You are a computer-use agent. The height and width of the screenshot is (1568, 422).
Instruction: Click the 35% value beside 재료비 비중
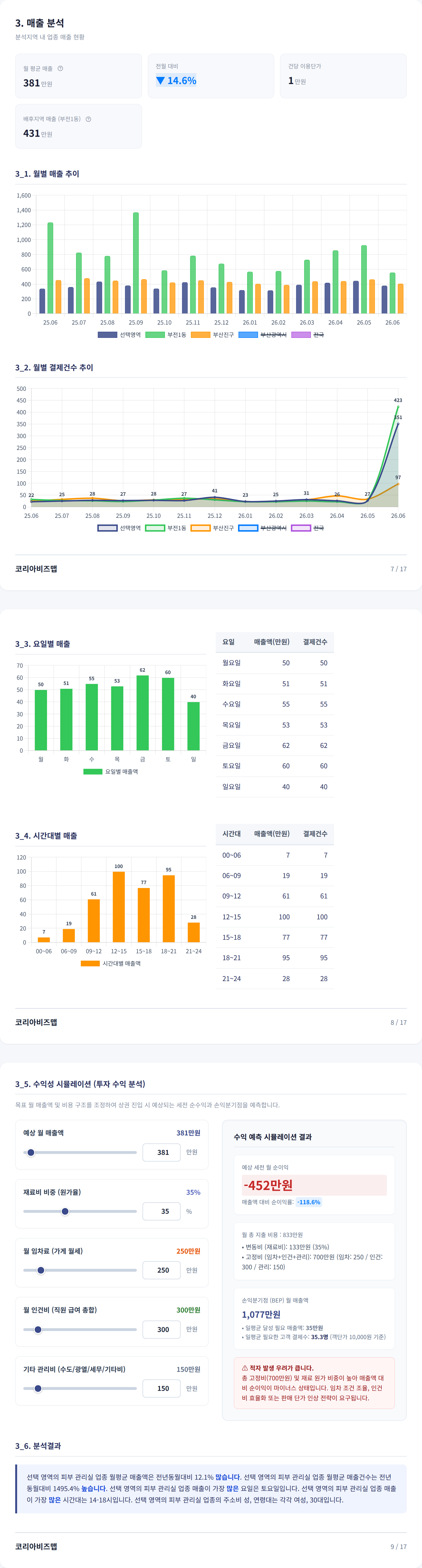pos(193,1192)
